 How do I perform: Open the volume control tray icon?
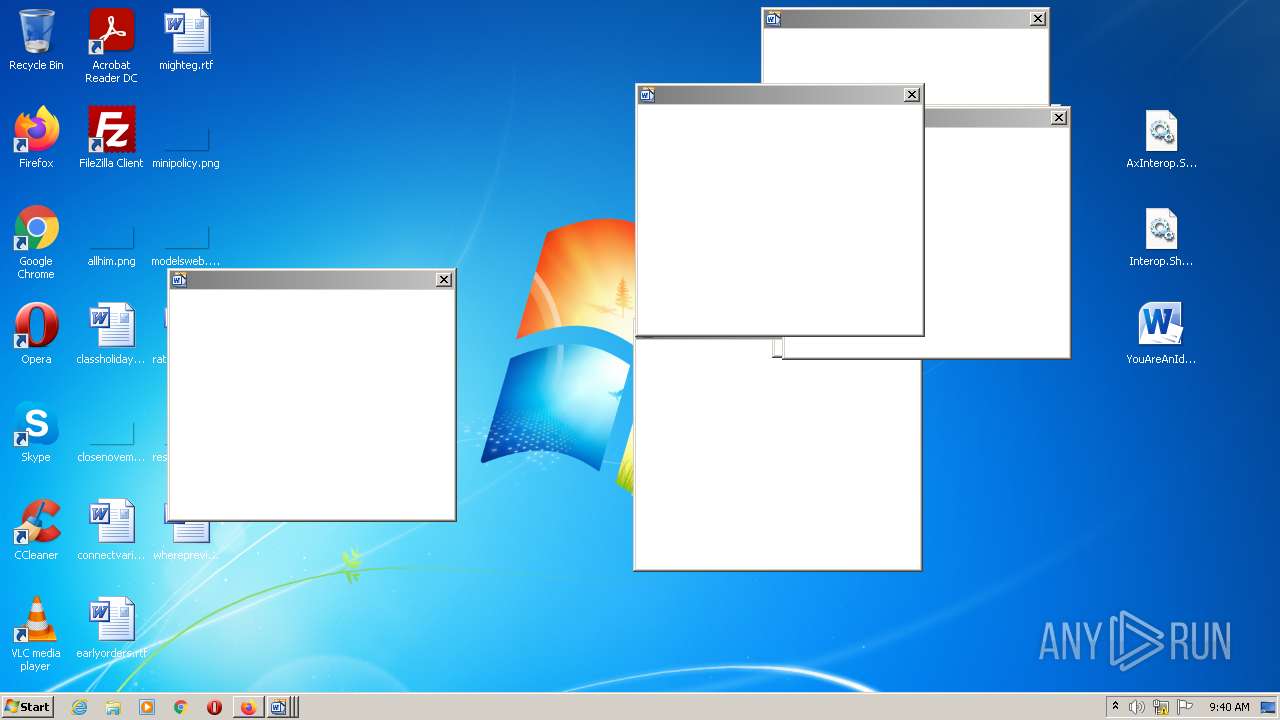(x=1137, y=707)
